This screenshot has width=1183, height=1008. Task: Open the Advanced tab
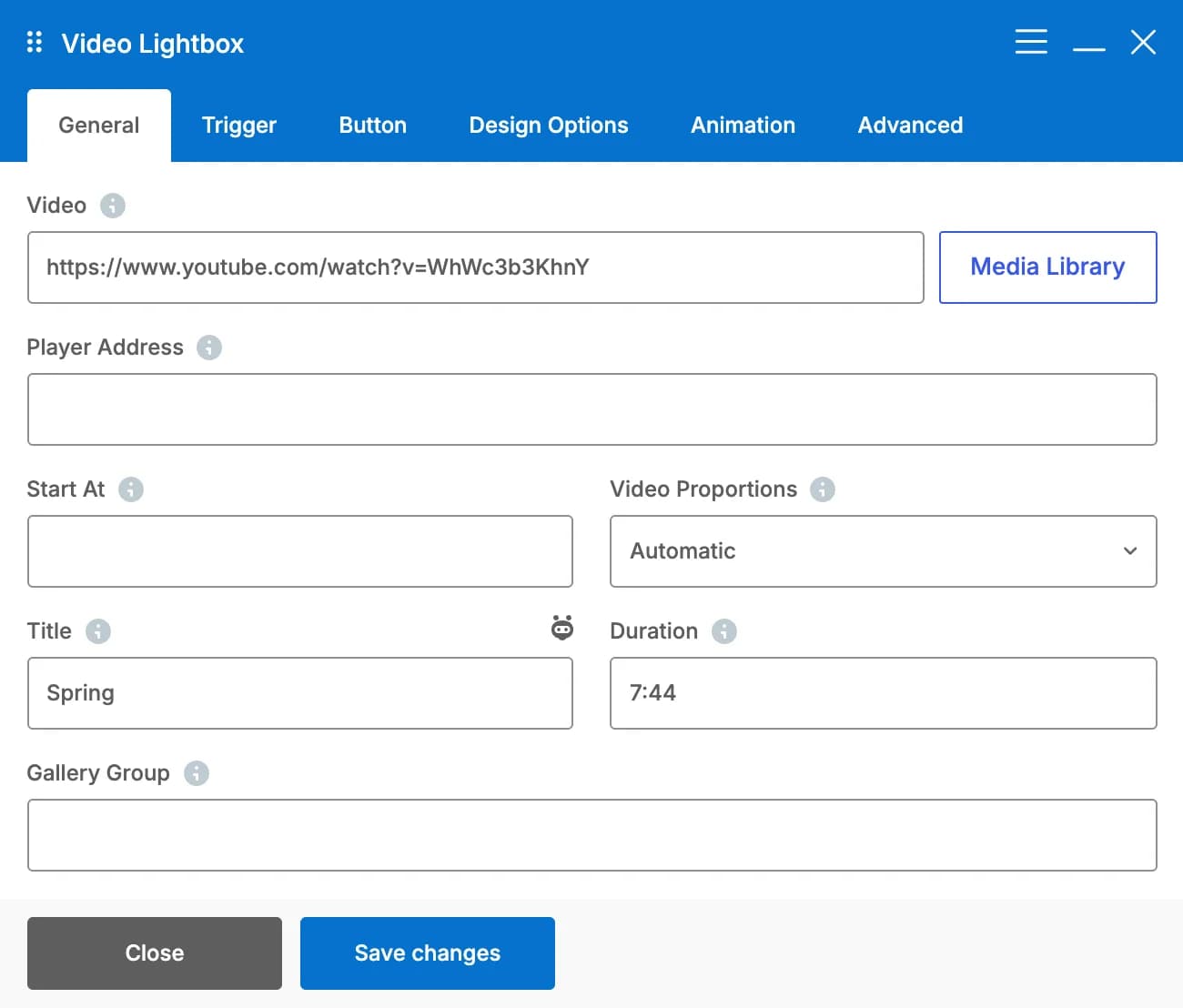coord(910,126)
